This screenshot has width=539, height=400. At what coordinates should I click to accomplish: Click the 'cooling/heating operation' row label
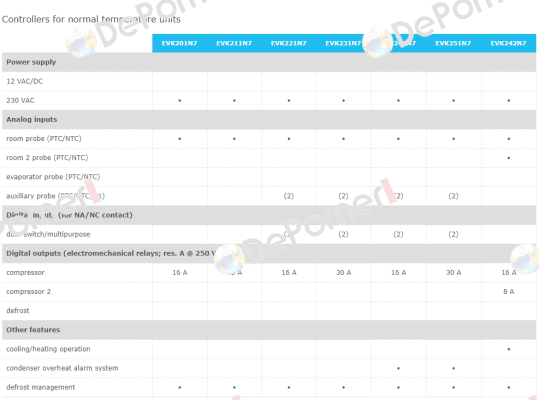tap(48, 349)
